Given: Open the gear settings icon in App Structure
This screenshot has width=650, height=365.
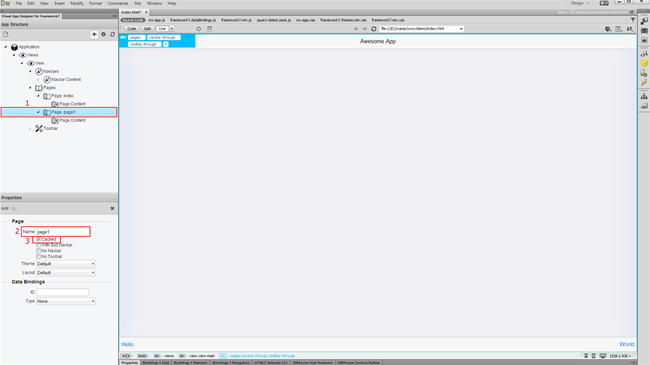Looking at the screenshot, I should tap(103, 34).
